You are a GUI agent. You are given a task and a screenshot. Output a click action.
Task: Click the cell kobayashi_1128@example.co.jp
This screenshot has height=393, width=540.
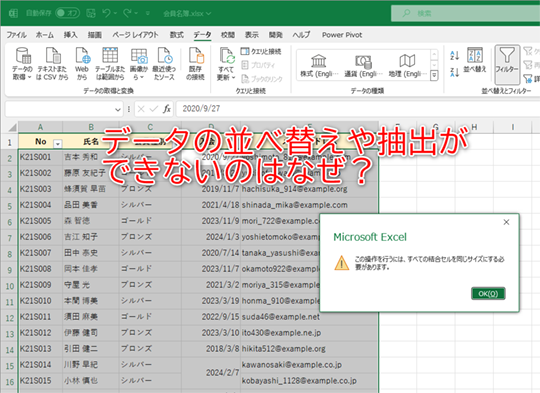tap(309, 381)
